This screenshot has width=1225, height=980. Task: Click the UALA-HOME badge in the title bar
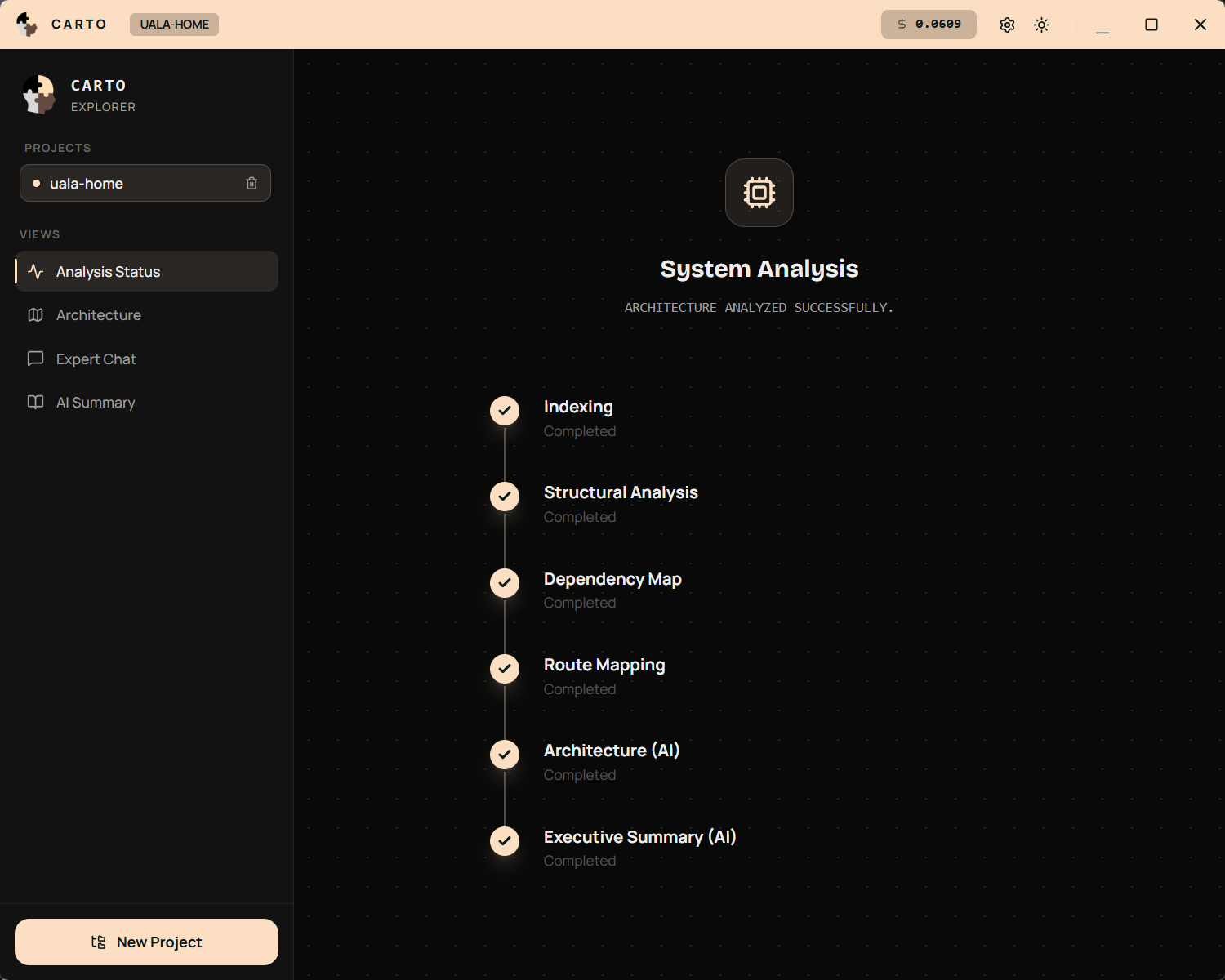pos(173,24)
